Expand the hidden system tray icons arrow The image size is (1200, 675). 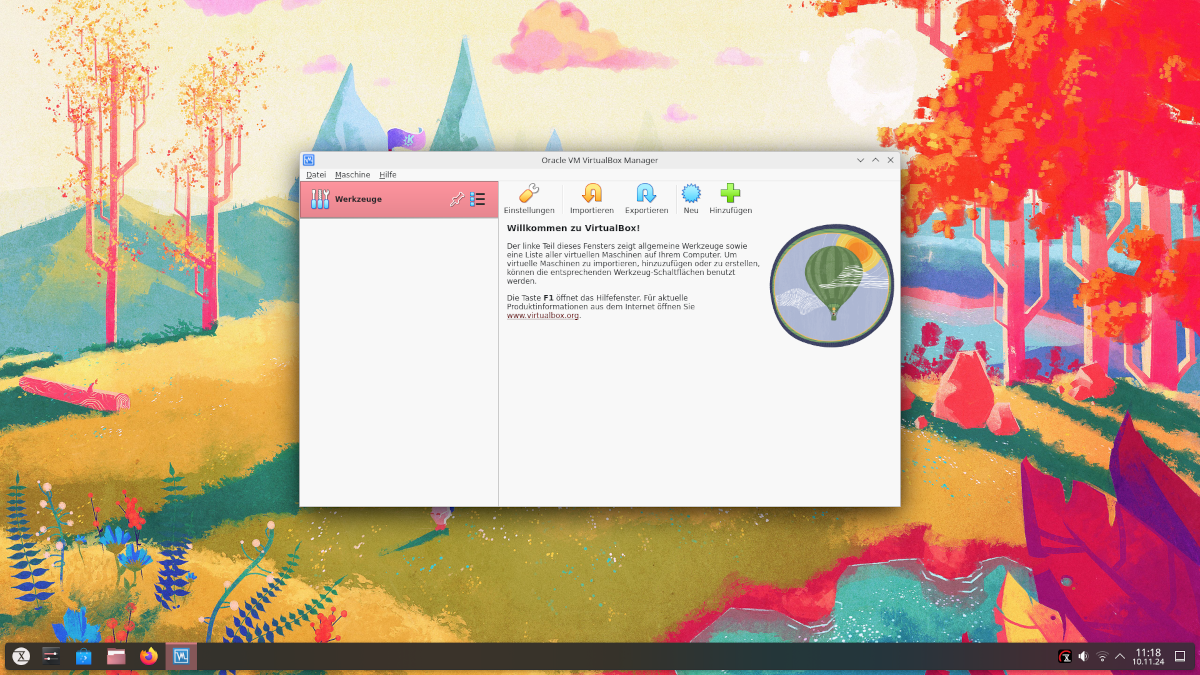pos(1120,657)
